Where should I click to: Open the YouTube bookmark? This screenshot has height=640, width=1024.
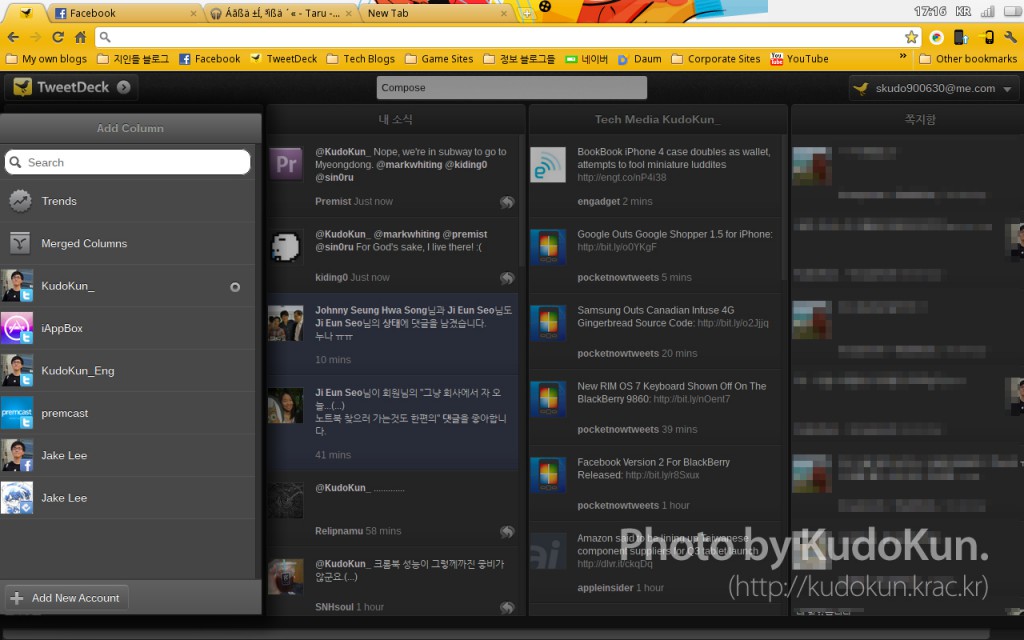click(799, 59)
